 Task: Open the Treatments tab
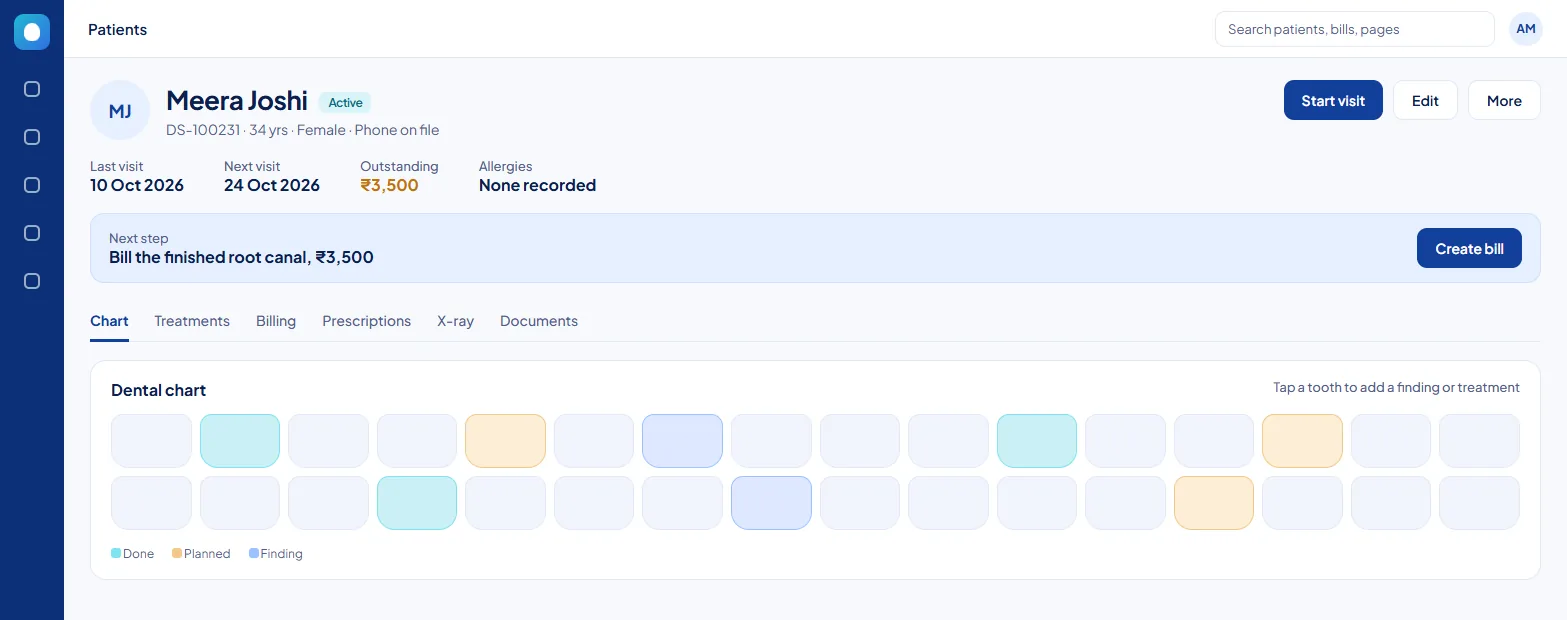pyautogui.click(x=192, y=321)
